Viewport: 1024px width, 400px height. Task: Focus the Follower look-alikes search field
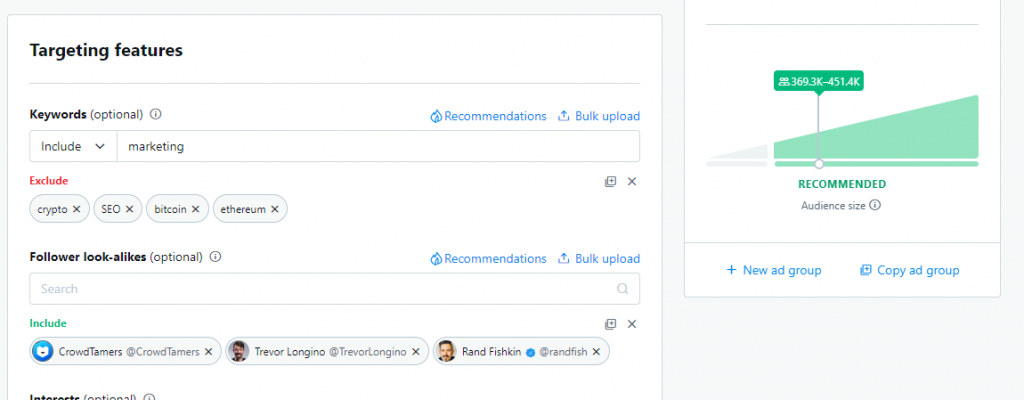pos(334,288)
